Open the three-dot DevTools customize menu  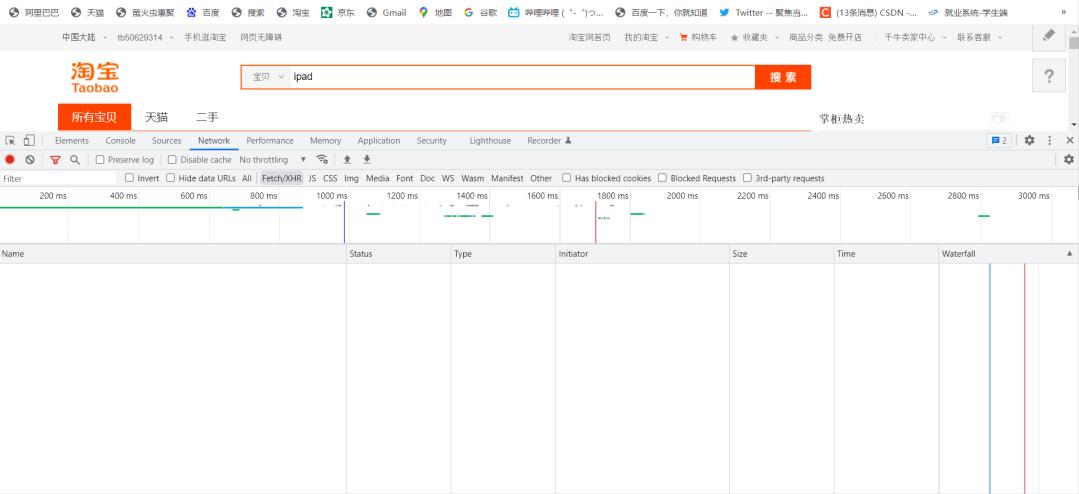1050,141
